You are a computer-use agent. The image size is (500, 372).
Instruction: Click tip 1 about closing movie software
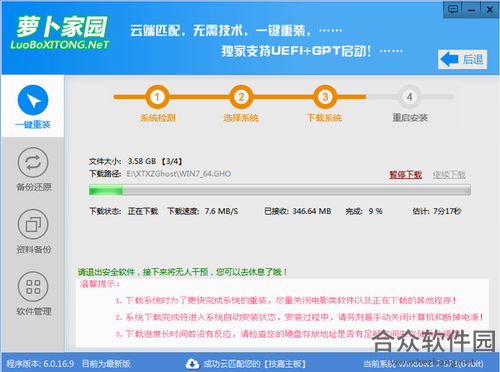click(x=286, y=301)
